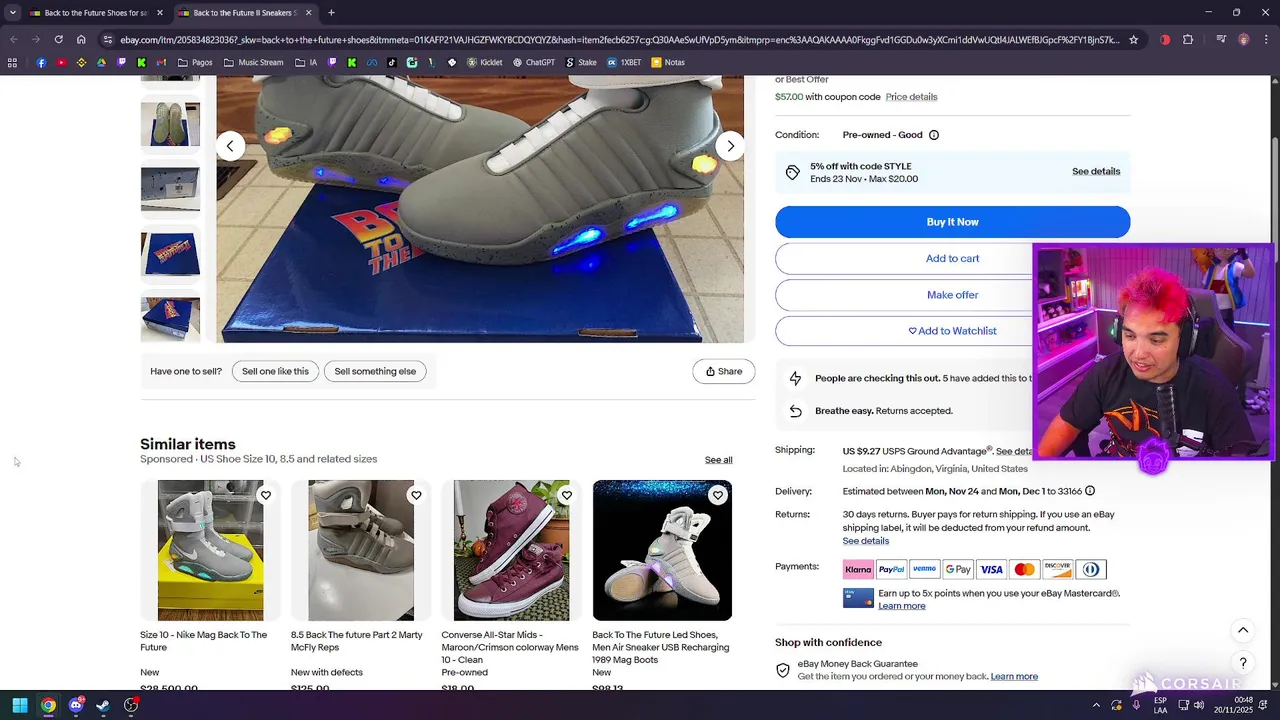Reload the page
Image resolution: width=1280 pixels, height=720 pixels.
pos(58,40)
